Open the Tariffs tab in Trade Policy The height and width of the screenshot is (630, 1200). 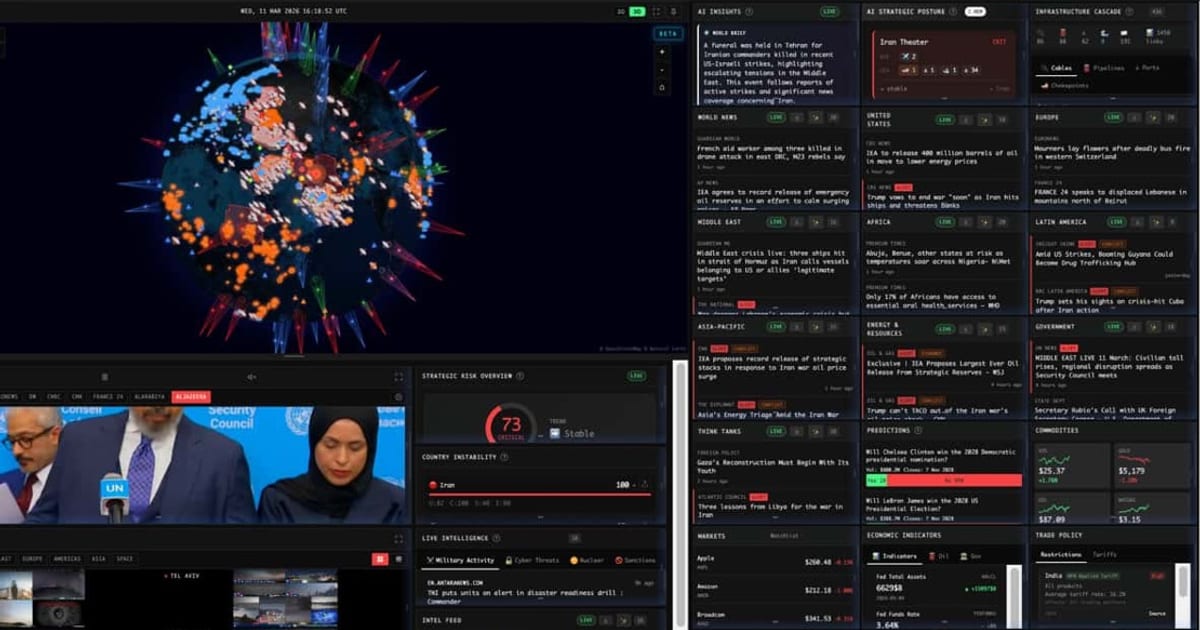point(1104,554)
